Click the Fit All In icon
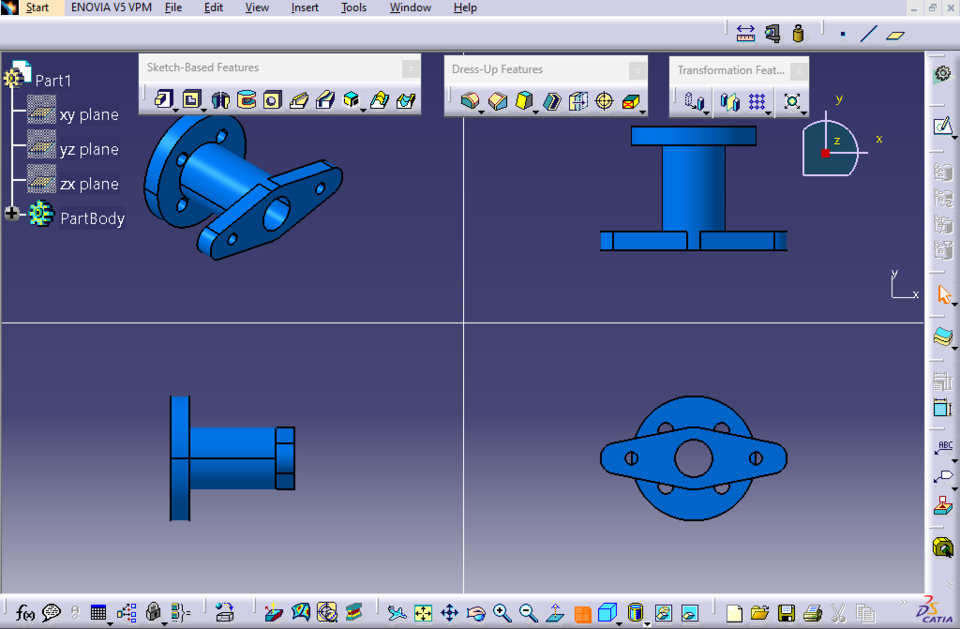The image size is (960, 629). [423, 612]
